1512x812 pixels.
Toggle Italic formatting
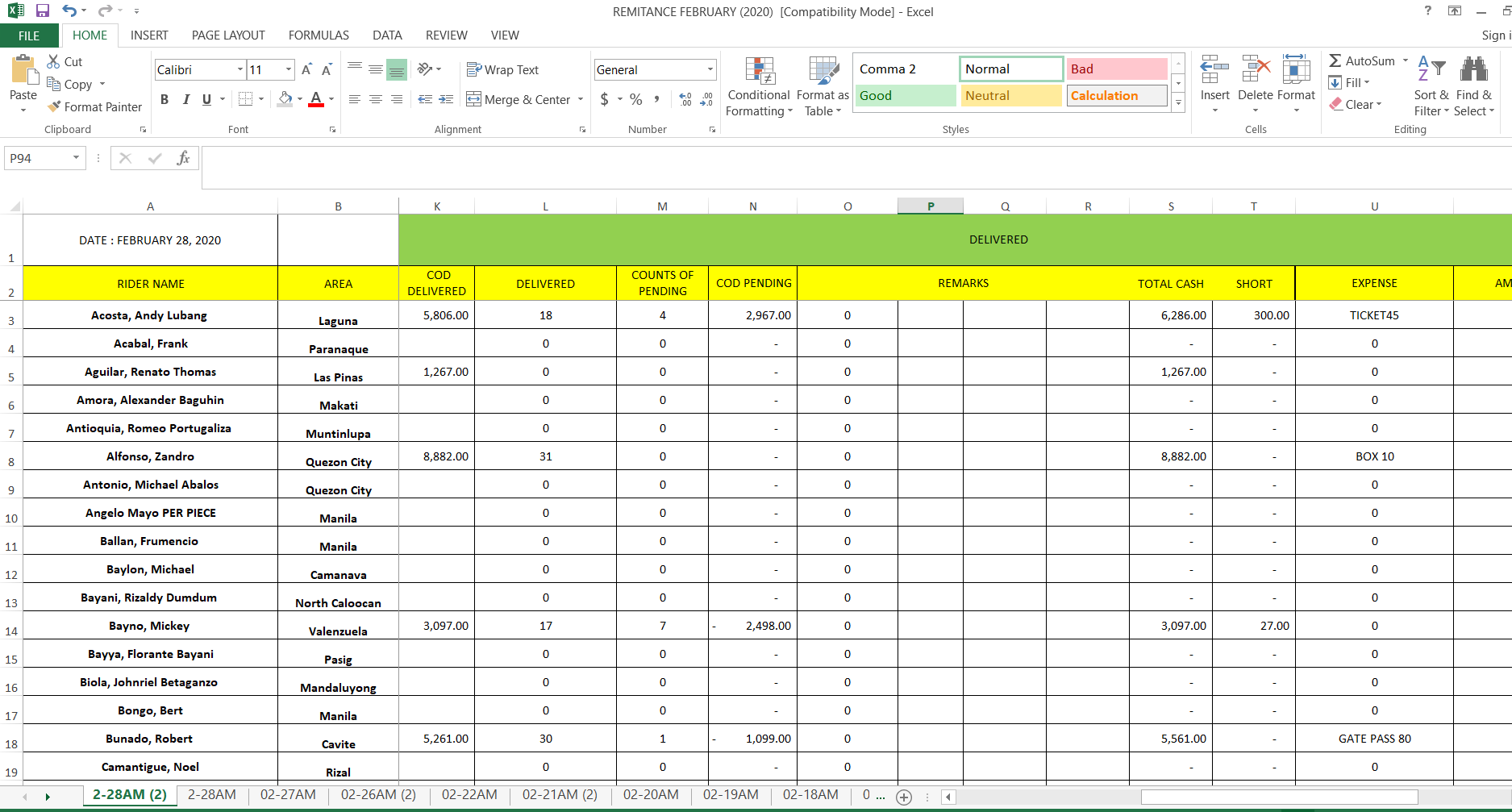click(185, 99)
